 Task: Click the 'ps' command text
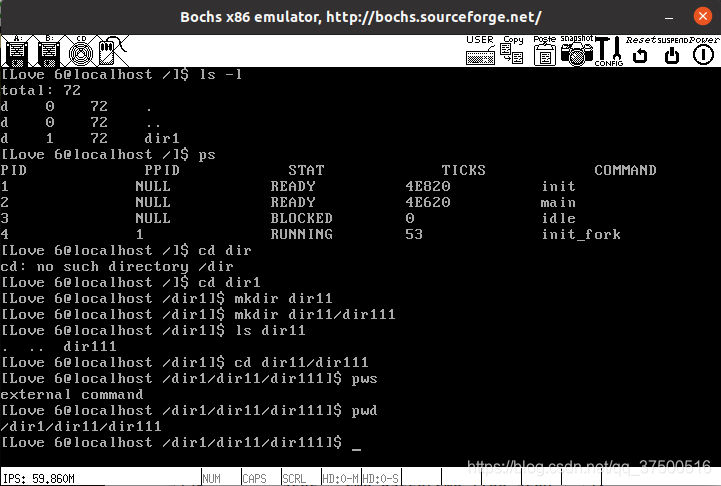pos(207,154)
